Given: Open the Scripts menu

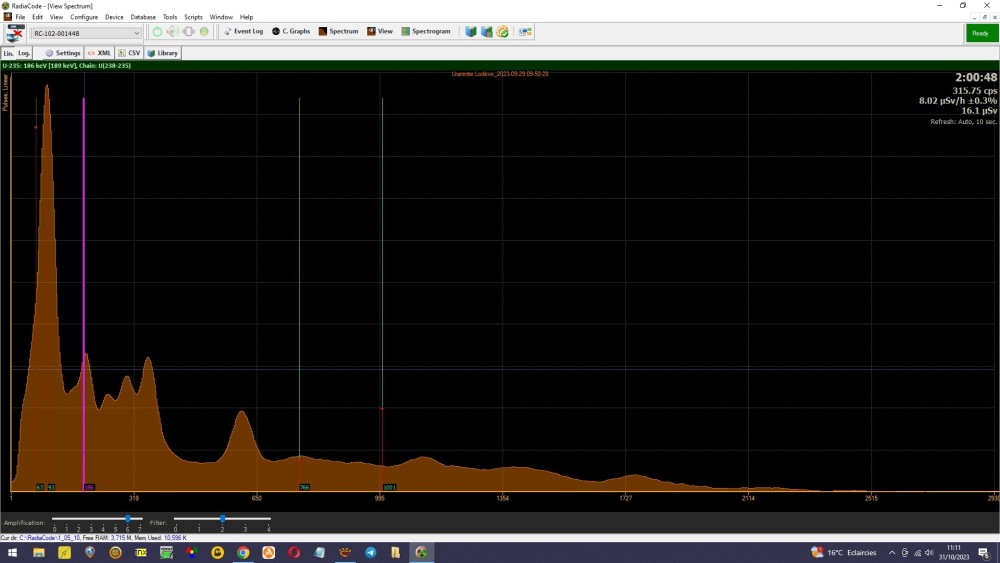Looking at the screenshot, I should point(193,17).
